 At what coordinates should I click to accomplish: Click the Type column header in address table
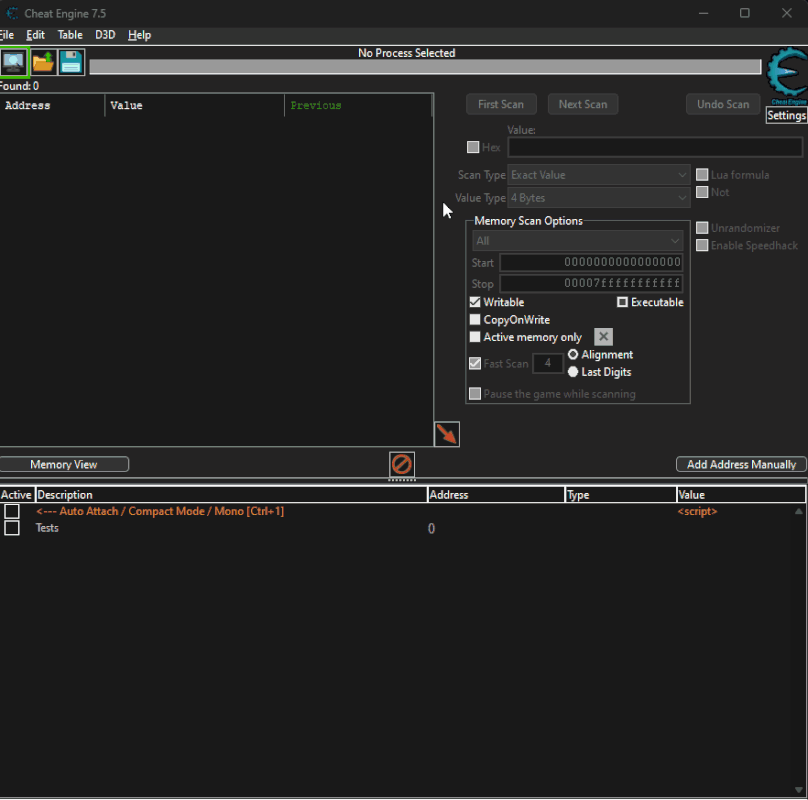pyautogui.click(x=620, y=495)
